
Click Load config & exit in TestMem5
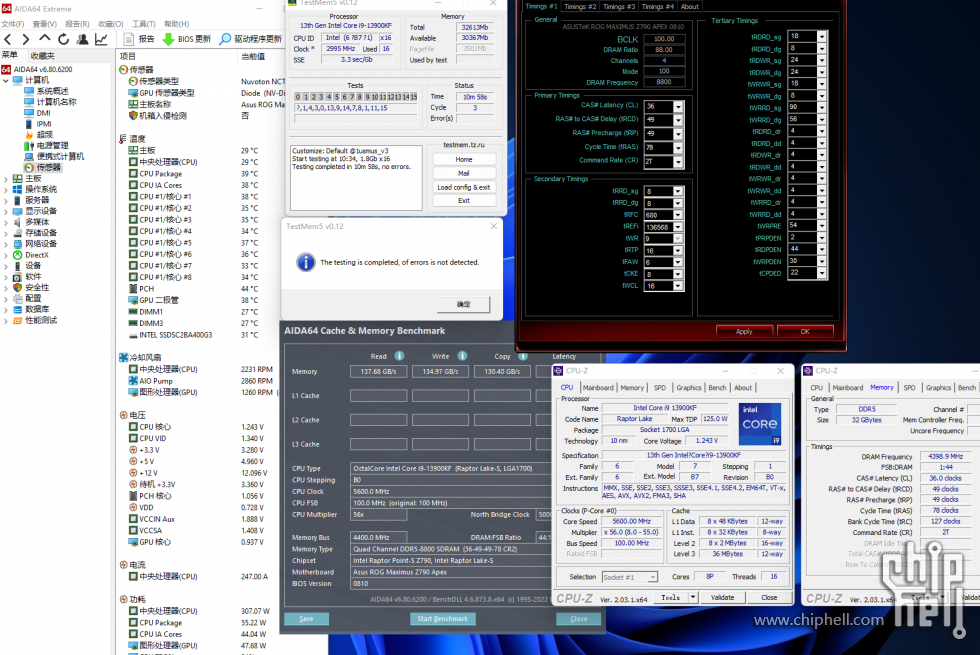464,187
